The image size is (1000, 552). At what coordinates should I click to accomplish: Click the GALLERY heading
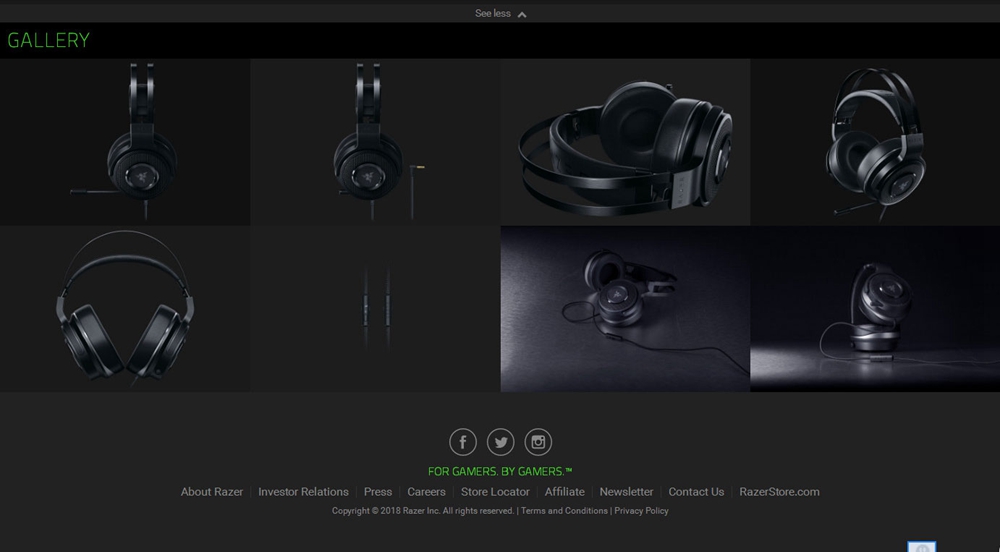pyautogui.click(x=48, y=40)
